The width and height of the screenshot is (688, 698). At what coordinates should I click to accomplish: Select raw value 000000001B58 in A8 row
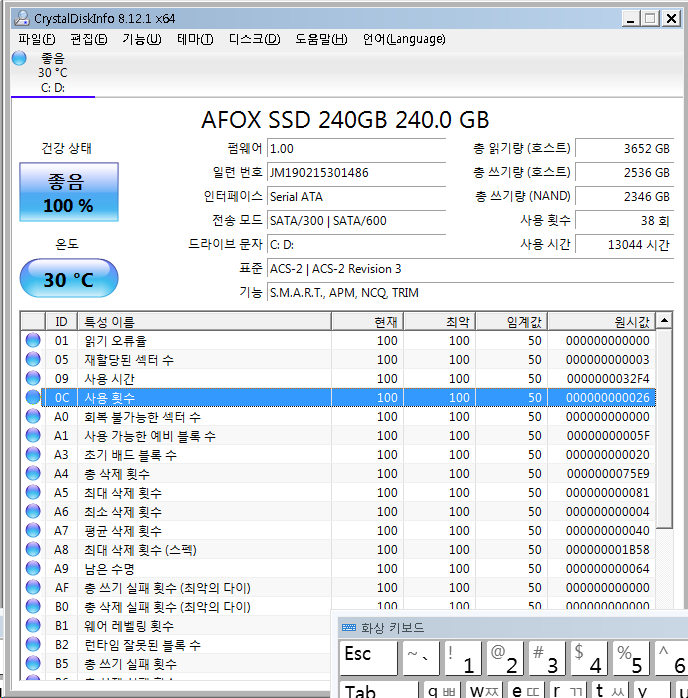click(607, 549)
